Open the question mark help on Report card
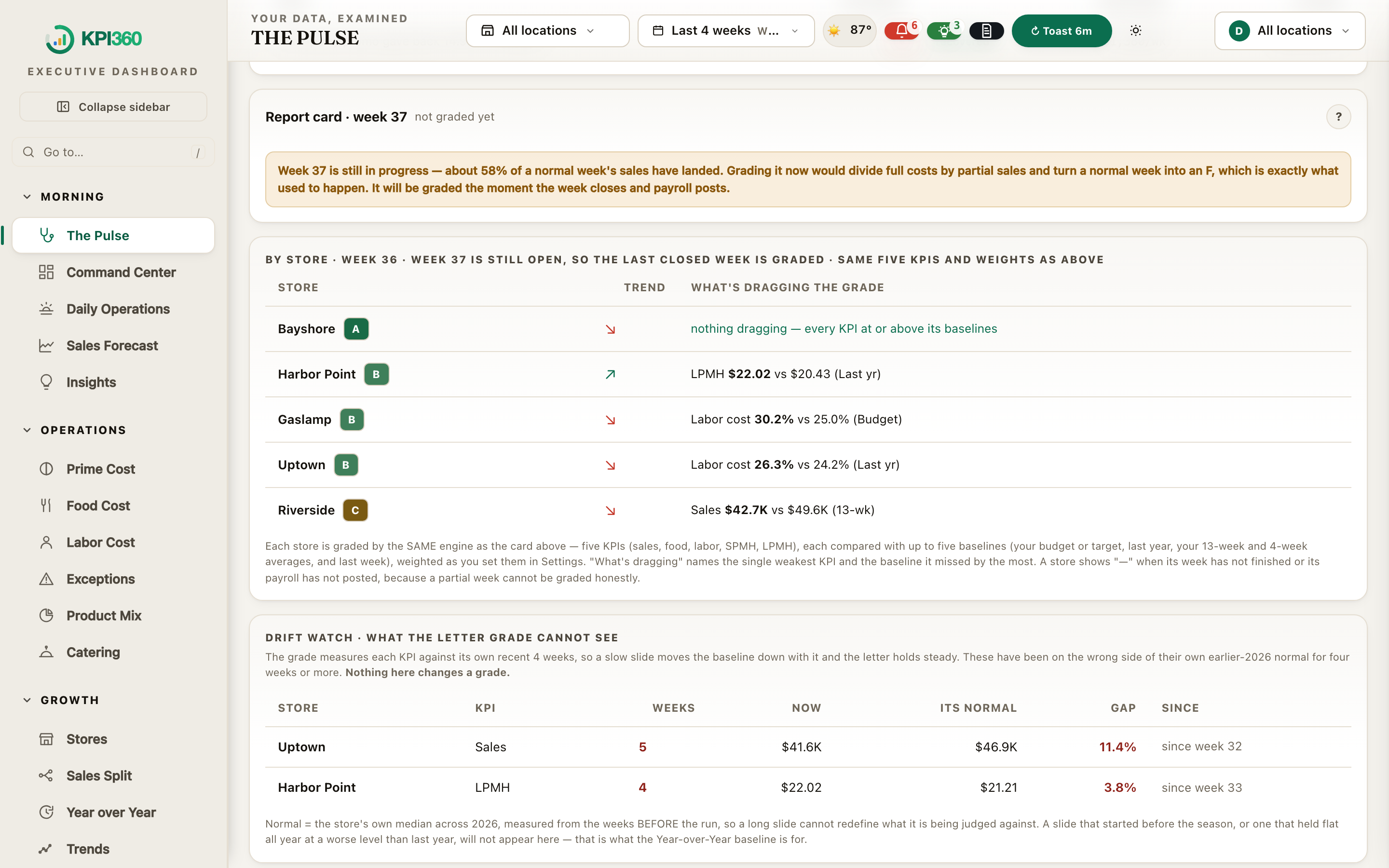 (x=1338, y=117)
